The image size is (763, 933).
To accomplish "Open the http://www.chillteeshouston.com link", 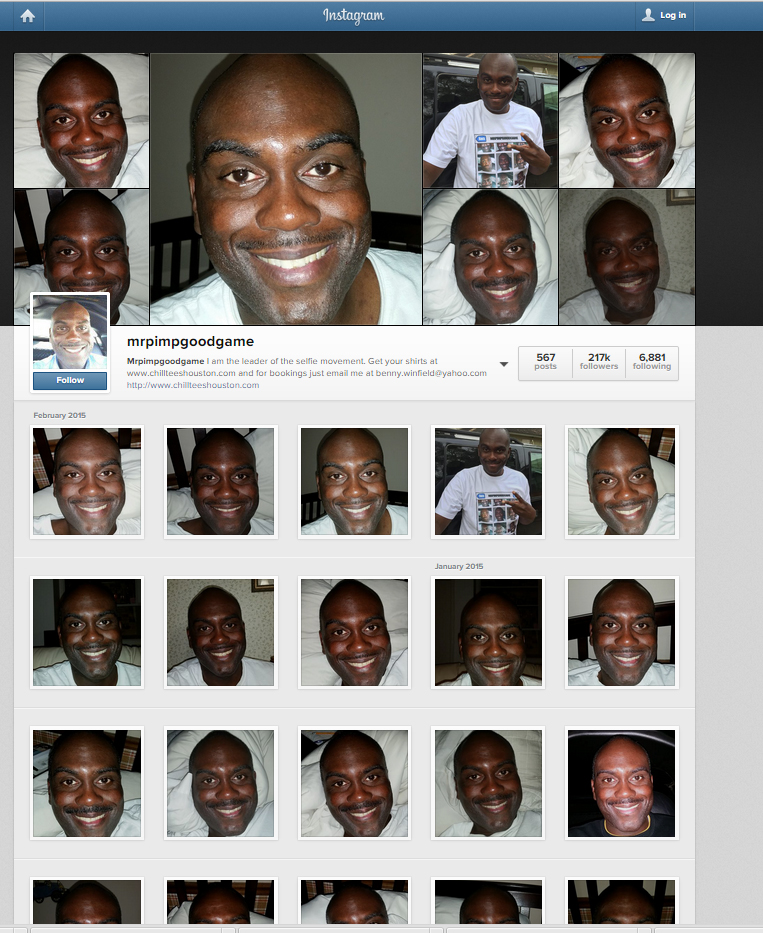I will click(193, 385).
